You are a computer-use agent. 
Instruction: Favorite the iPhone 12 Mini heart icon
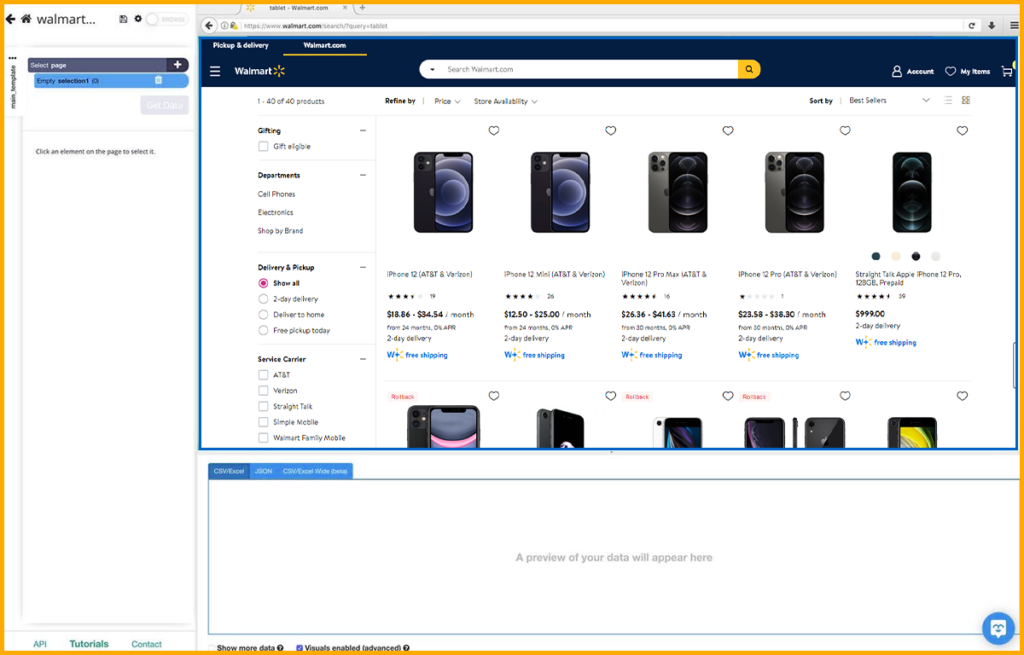click(611, 131)
